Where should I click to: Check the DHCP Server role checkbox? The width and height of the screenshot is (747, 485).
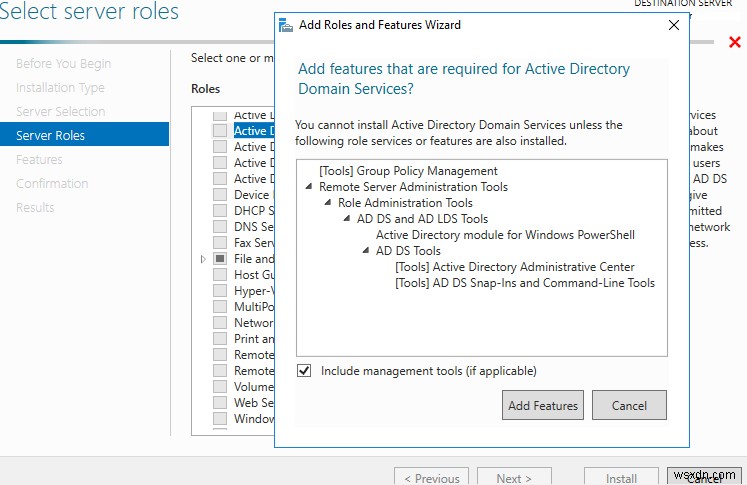click(x=220, y=211)
